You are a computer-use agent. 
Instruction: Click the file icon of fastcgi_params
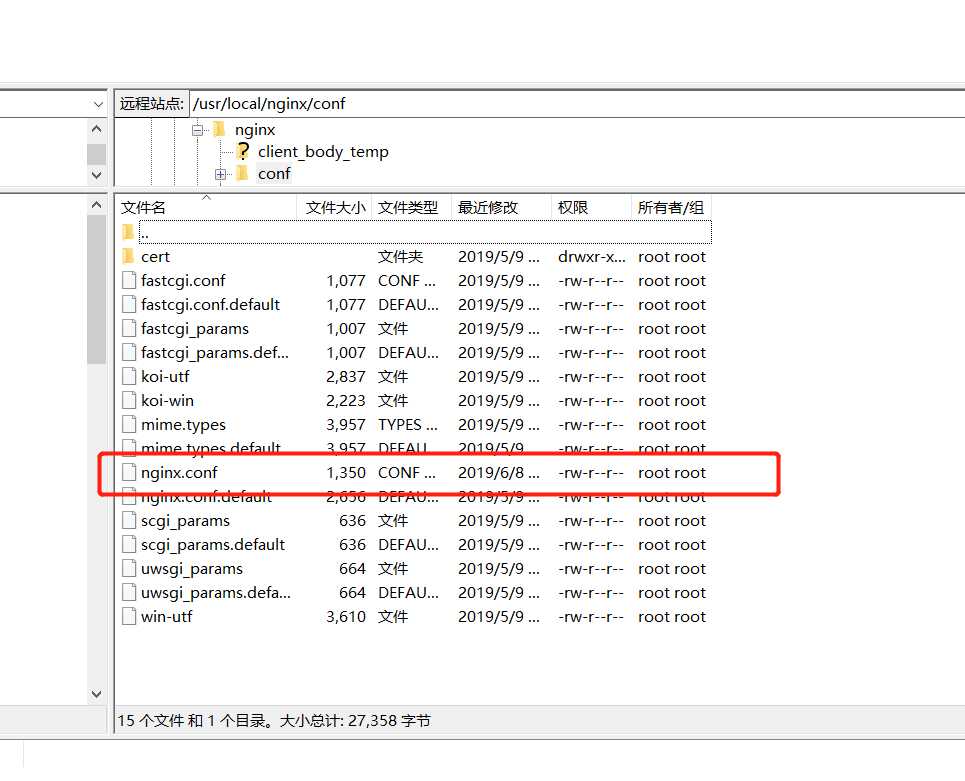[129, 329]
